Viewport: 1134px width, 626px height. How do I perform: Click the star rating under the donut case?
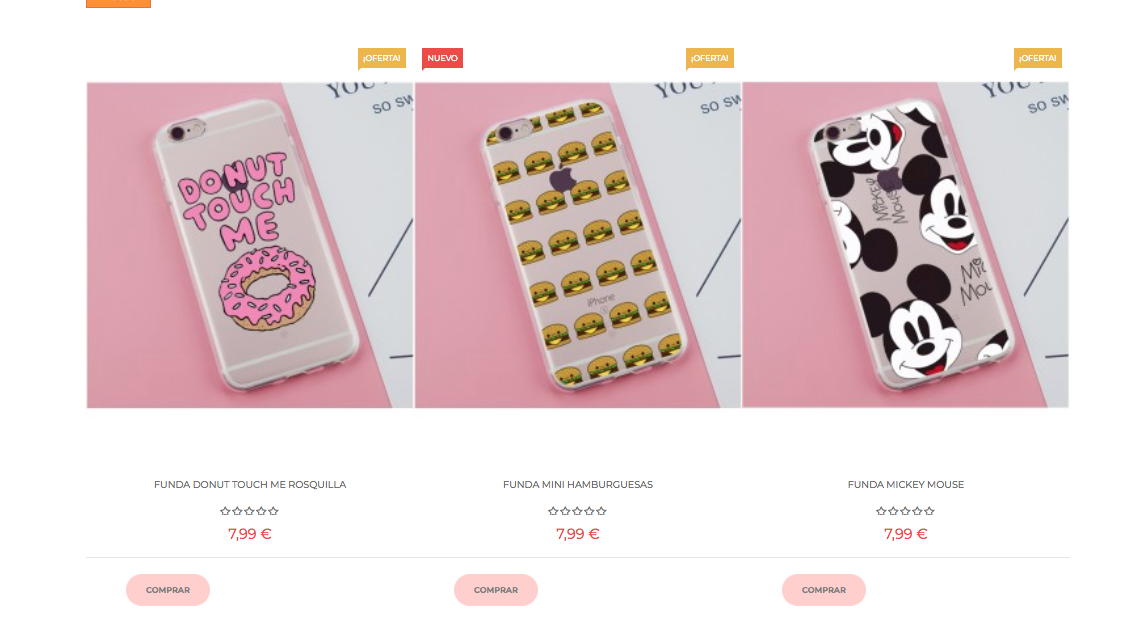(x=250, y=511)
